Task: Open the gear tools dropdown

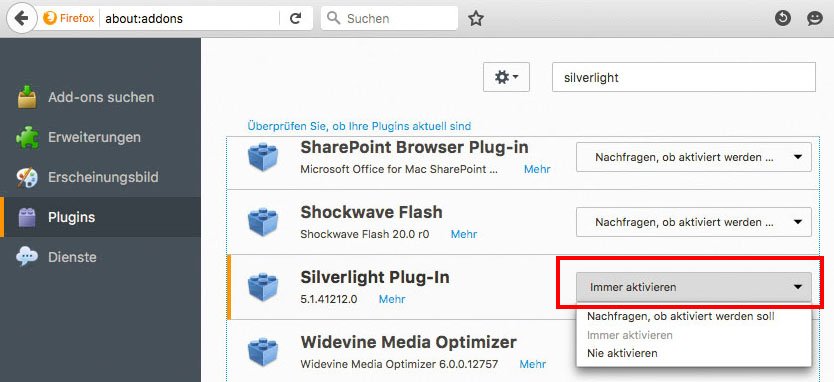Action: (x=506, y=77)
